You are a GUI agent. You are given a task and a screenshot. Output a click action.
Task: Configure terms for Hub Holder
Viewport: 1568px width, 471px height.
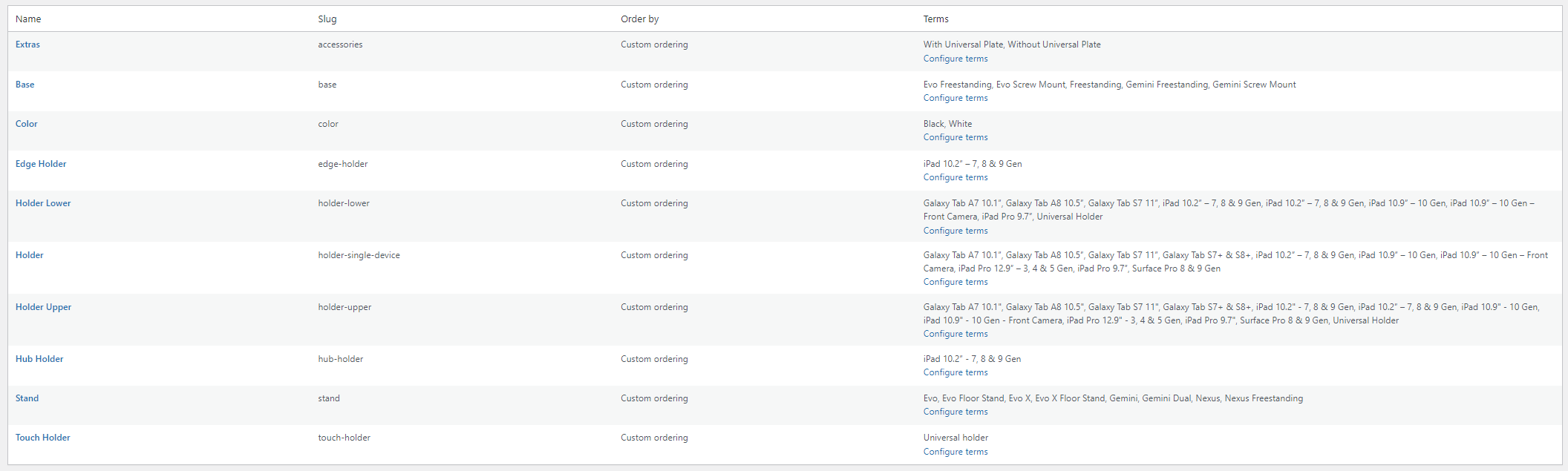point(955,372)
